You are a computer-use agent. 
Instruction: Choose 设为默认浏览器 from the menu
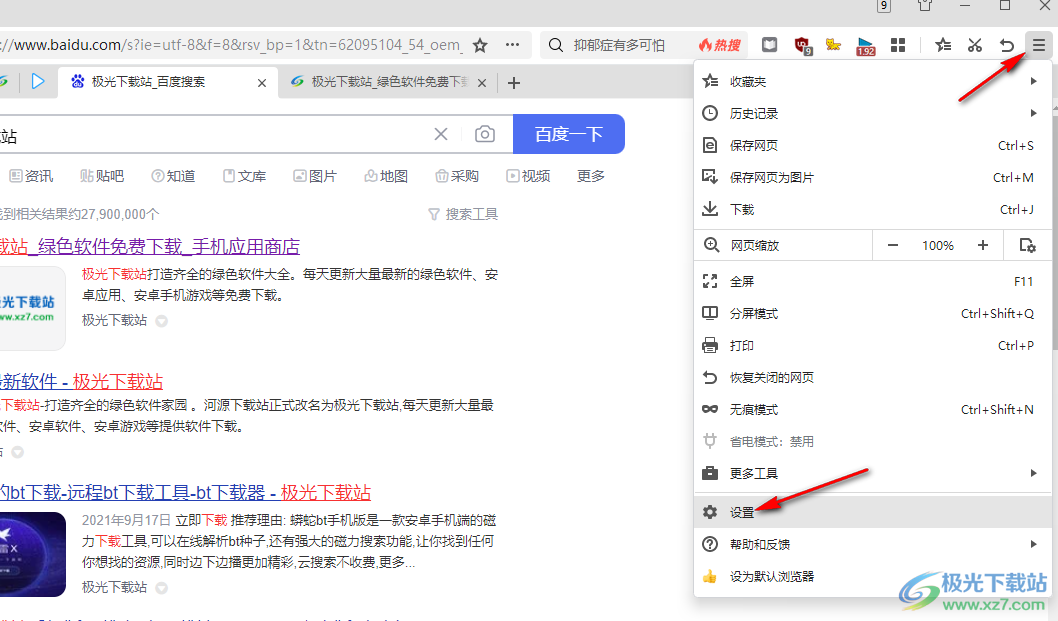click(873, 576)
